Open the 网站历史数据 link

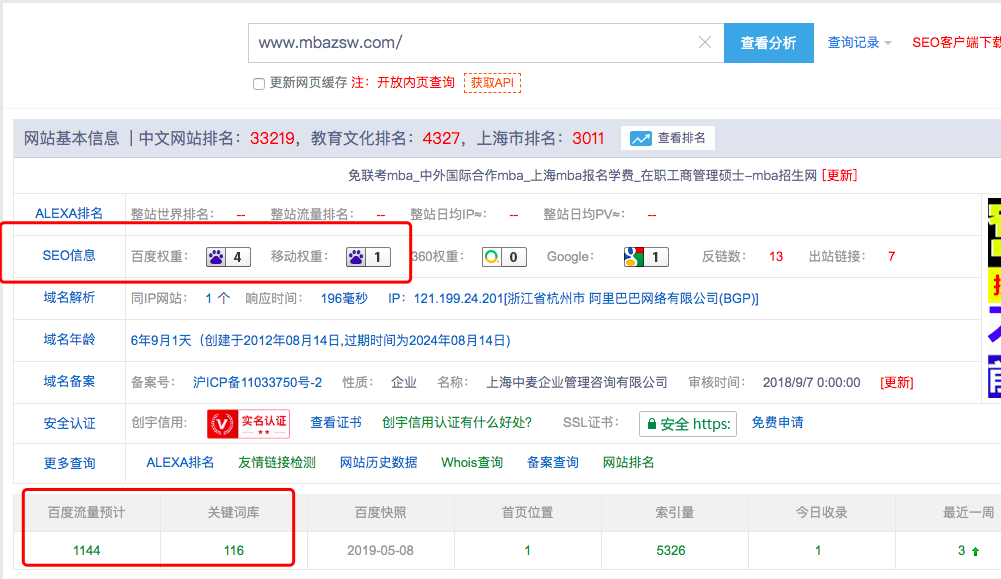378,463
